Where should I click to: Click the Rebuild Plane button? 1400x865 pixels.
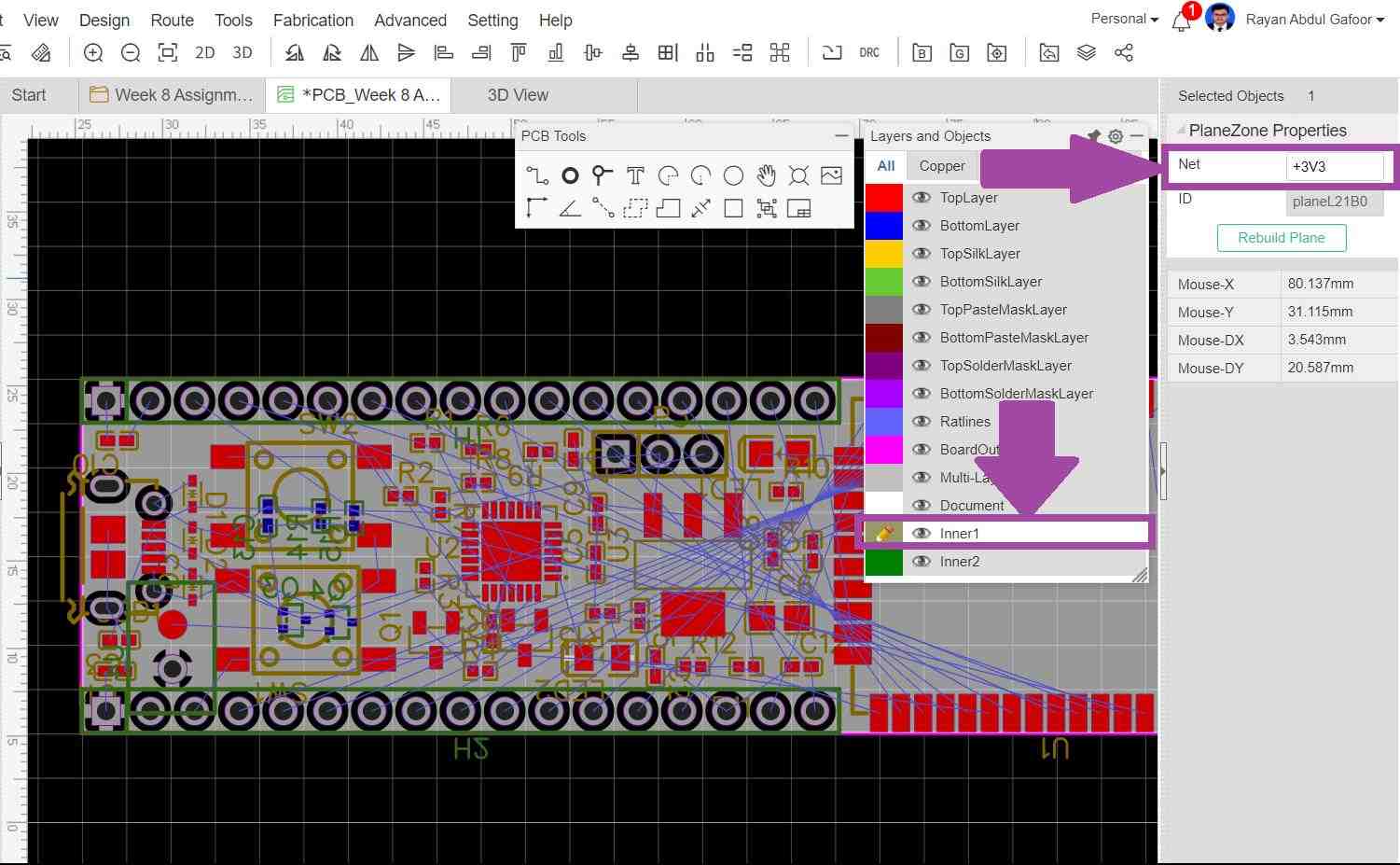pyautogui.click(x=1281, y=238)
